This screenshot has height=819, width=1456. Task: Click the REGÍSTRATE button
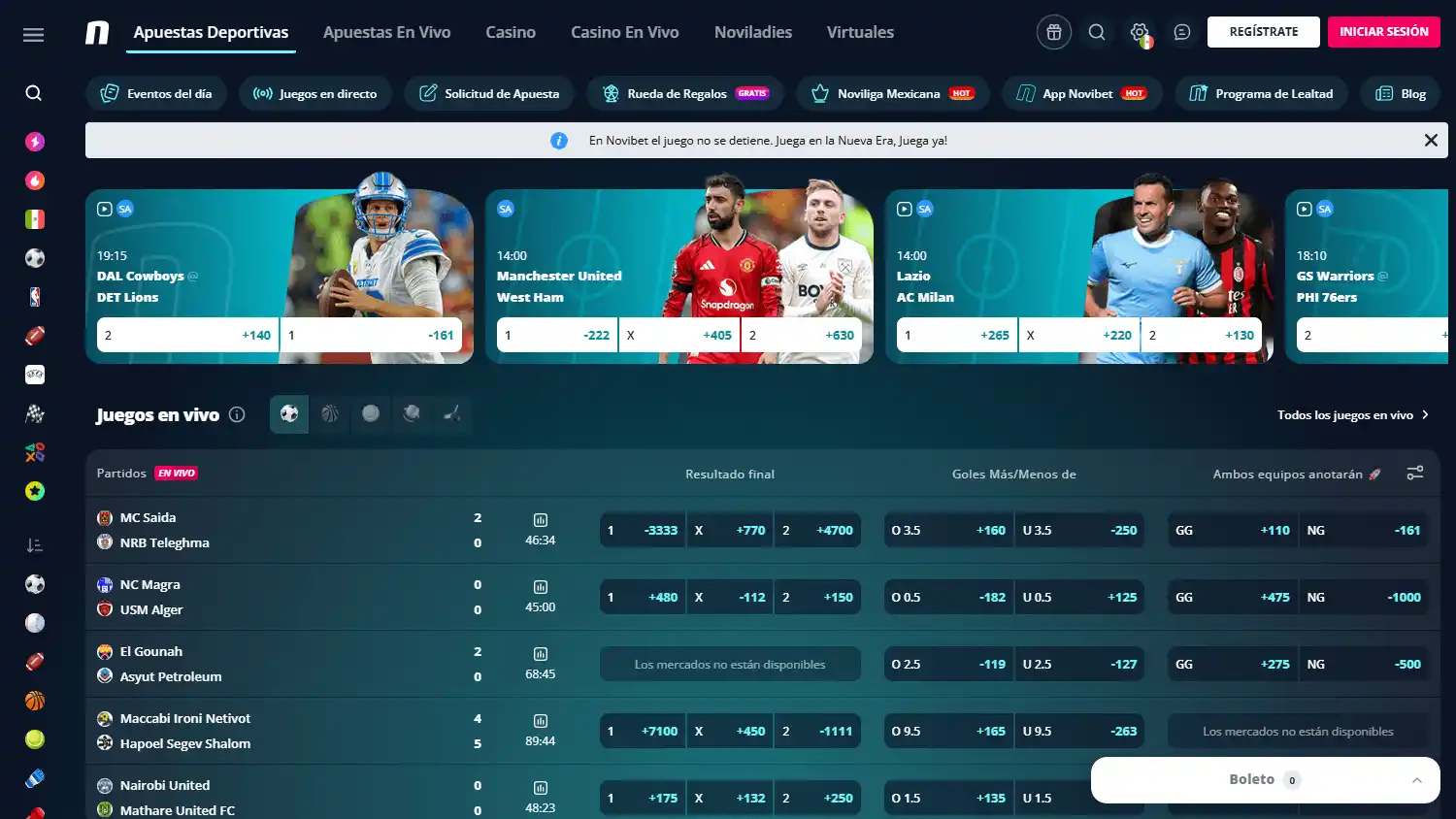1264,32
